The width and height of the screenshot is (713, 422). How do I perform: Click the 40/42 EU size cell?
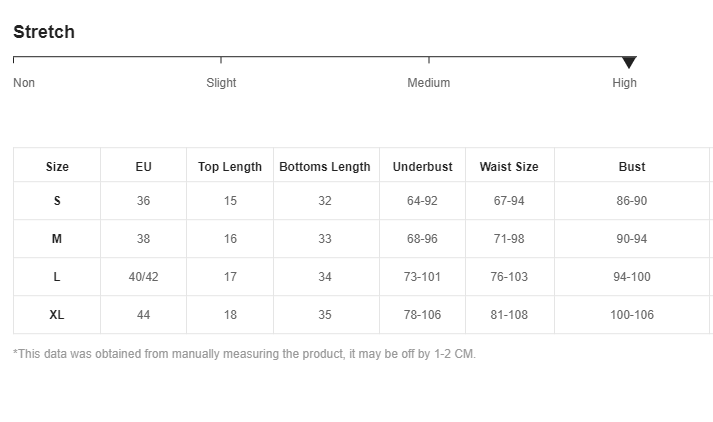pos(143,276)
